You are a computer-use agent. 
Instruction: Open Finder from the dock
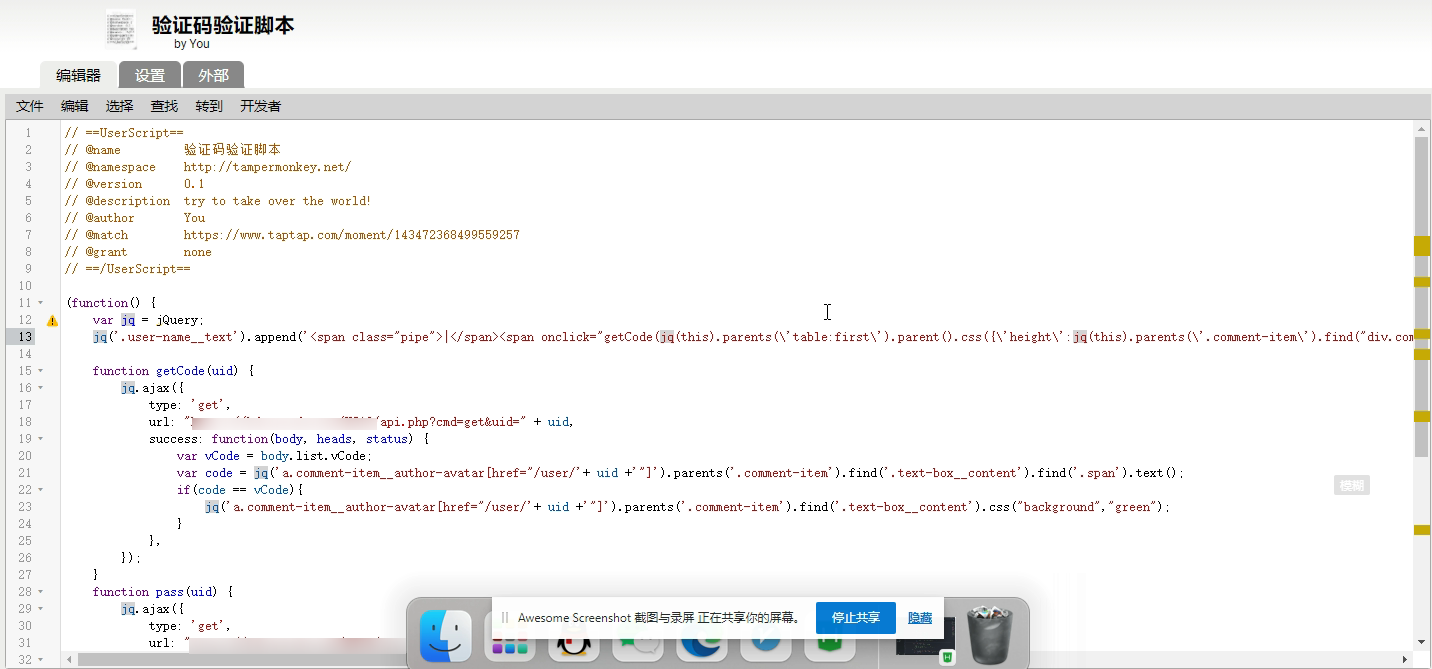pos(446,636)
